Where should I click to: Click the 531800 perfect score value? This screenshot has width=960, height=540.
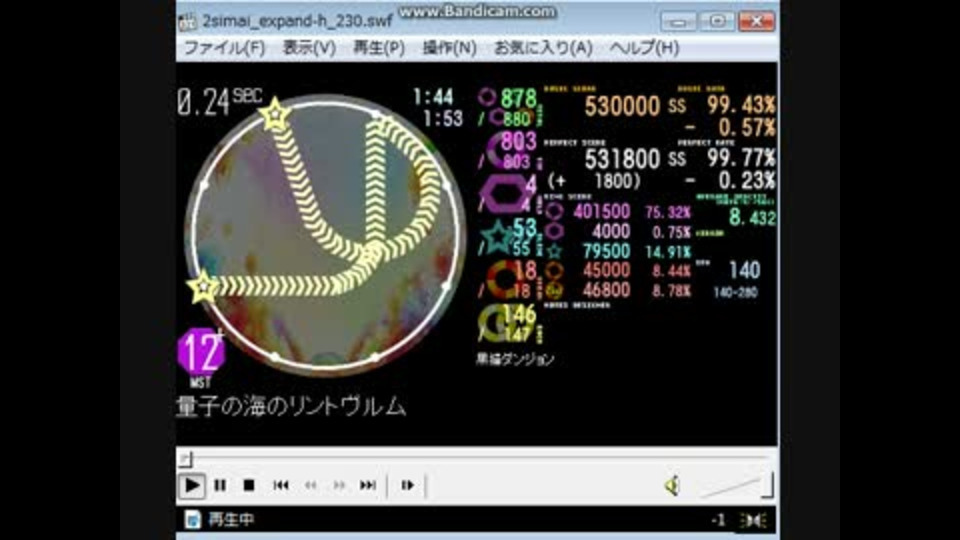[622, 159]
